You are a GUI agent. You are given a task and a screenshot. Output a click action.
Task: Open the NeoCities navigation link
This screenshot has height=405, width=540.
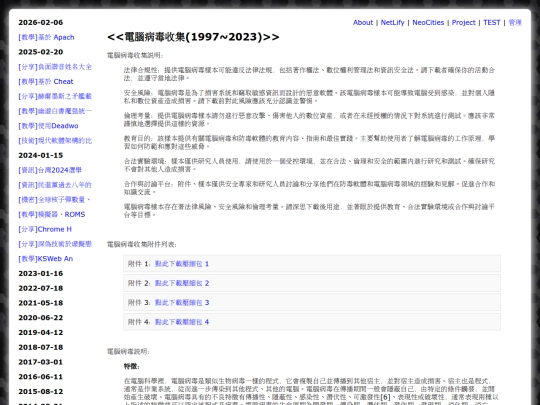point(428,22)
